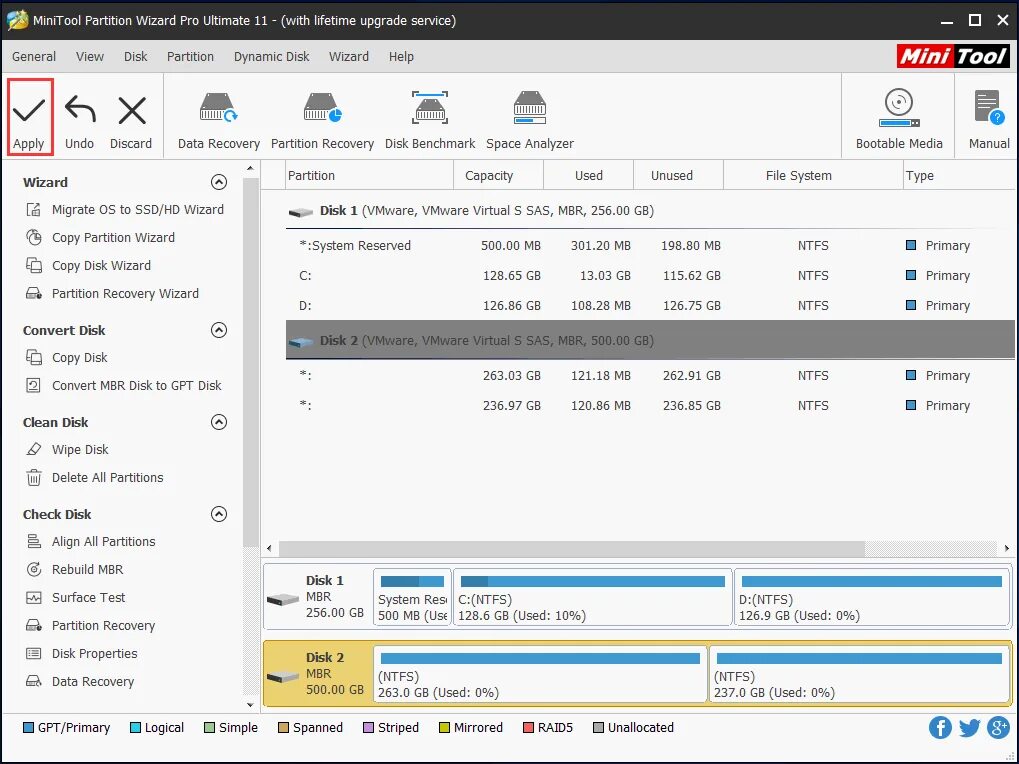1019x764 pixels.
Task: Open the Disk menu
Action: pyautogui.click(x=135, y=57)
